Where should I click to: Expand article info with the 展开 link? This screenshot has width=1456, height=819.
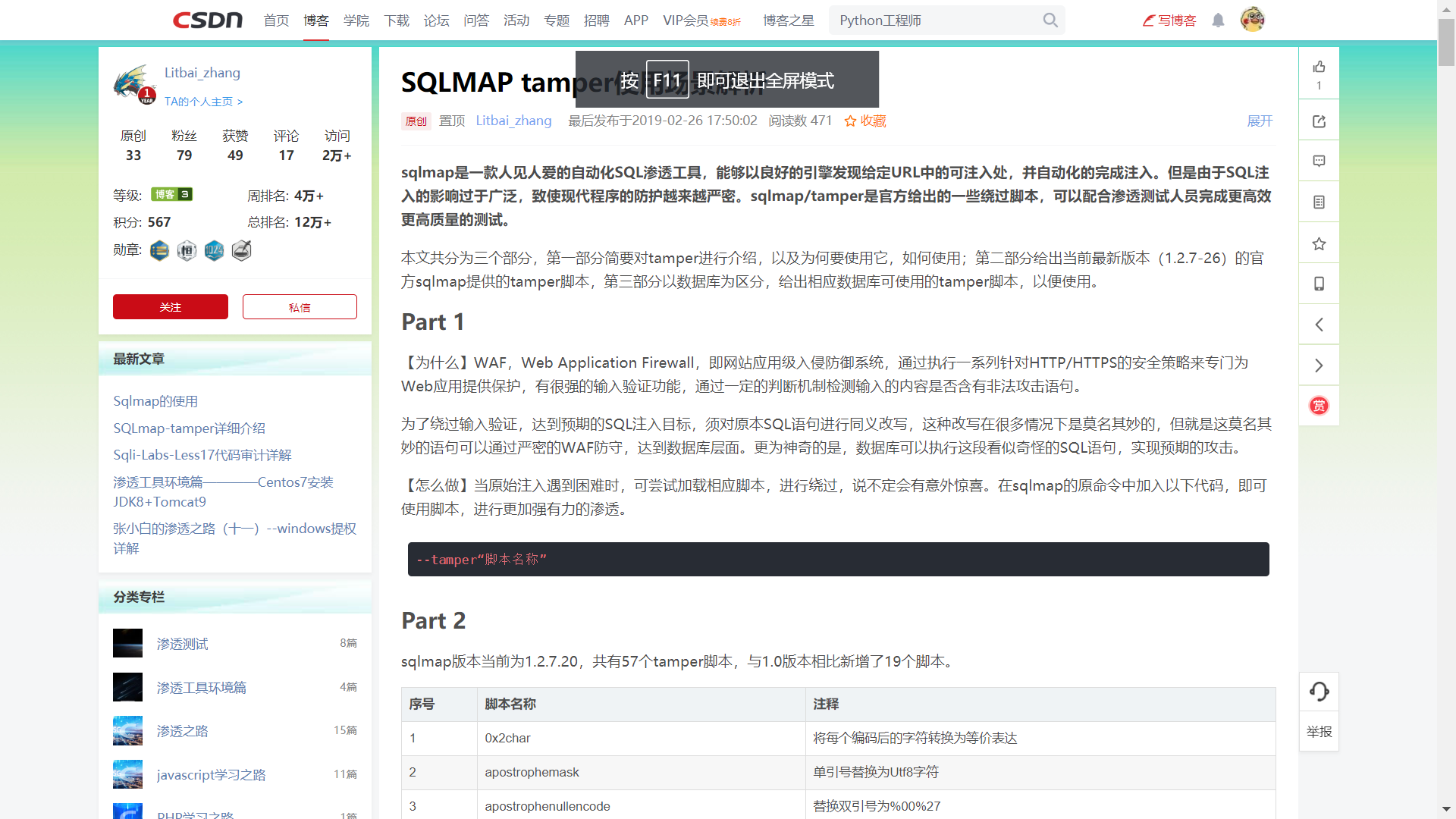coord(1259,121)
